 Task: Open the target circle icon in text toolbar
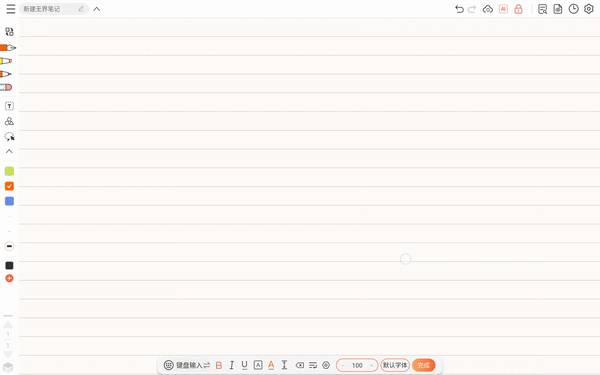pyautogui.click(x=326, y=365)
